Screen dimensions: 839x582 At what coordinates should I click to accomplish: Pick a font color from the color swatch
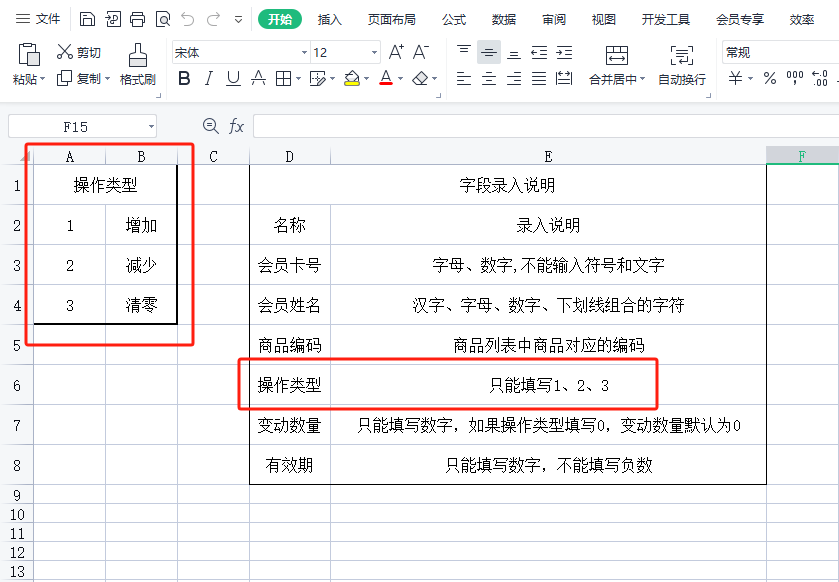coord(384,79)
